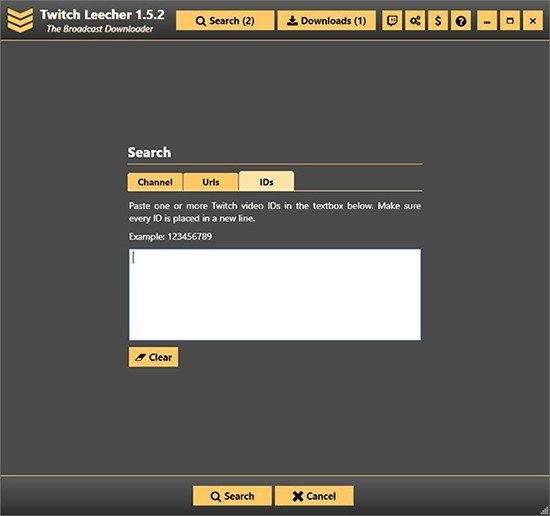Viewport: 550px width, 516px height.
Task: Close the Twitch Leecher window
Action: 533,21
